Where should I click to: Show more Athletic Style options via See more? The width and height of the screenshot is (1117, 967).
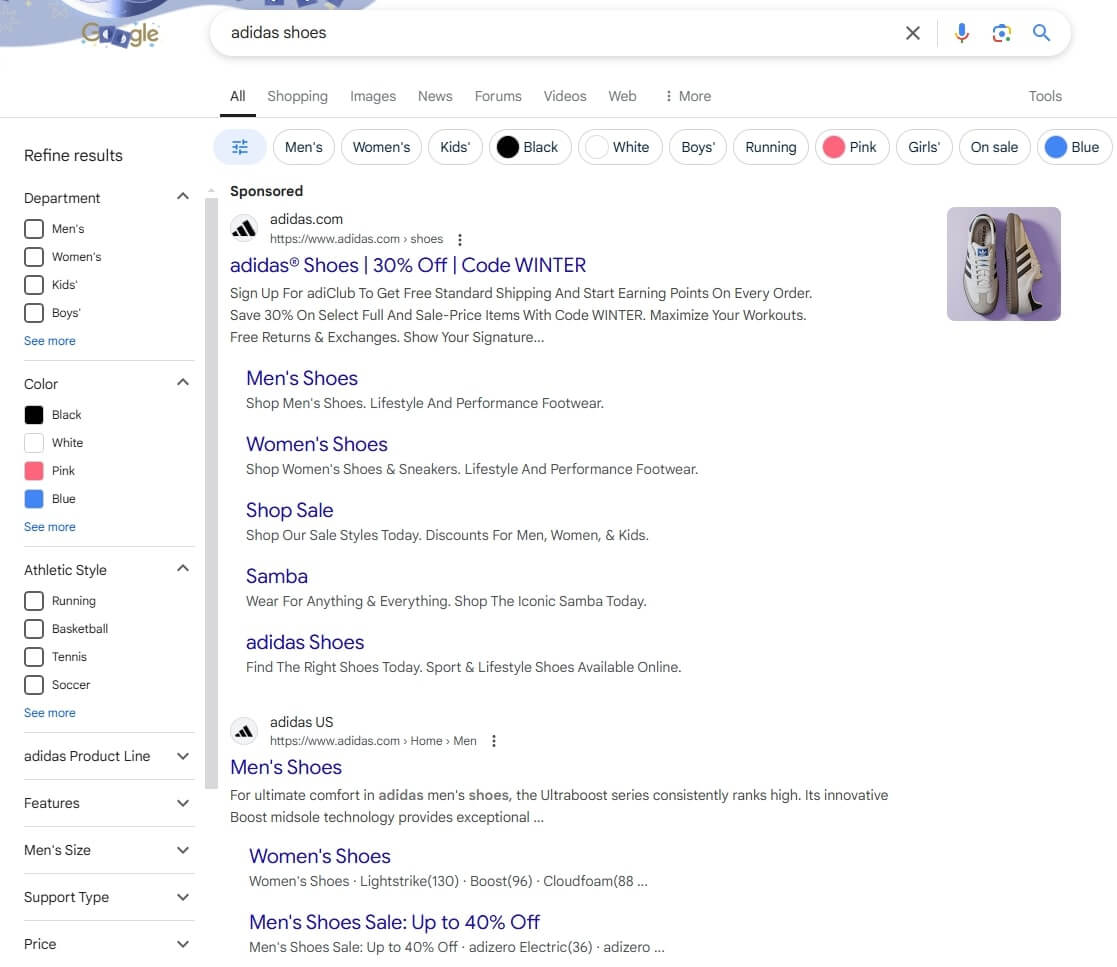tap(50, 713)
